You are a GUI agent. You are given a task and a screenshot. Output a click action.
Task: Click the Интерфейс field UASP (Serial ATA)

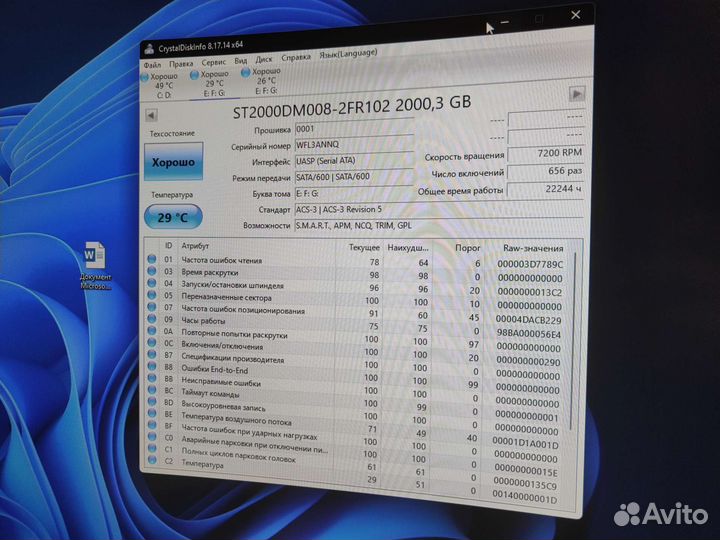tap(354, 160)
